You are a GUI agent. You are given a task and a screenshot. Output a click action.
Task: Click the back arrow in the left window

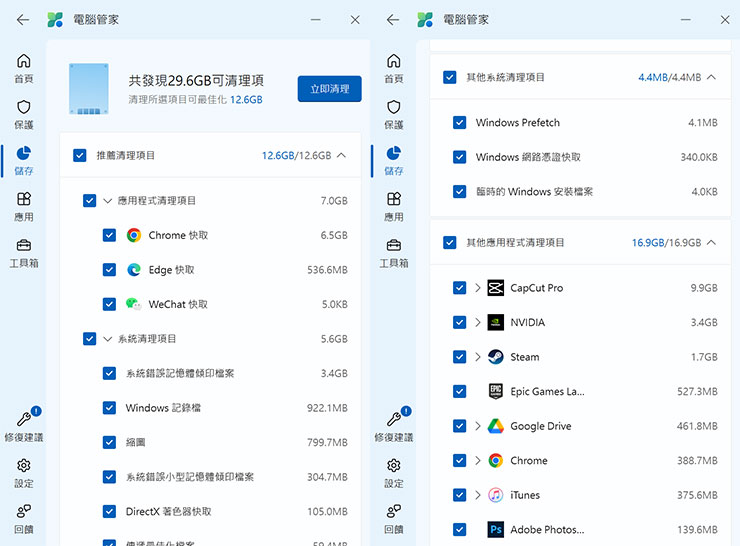(22, 20)
